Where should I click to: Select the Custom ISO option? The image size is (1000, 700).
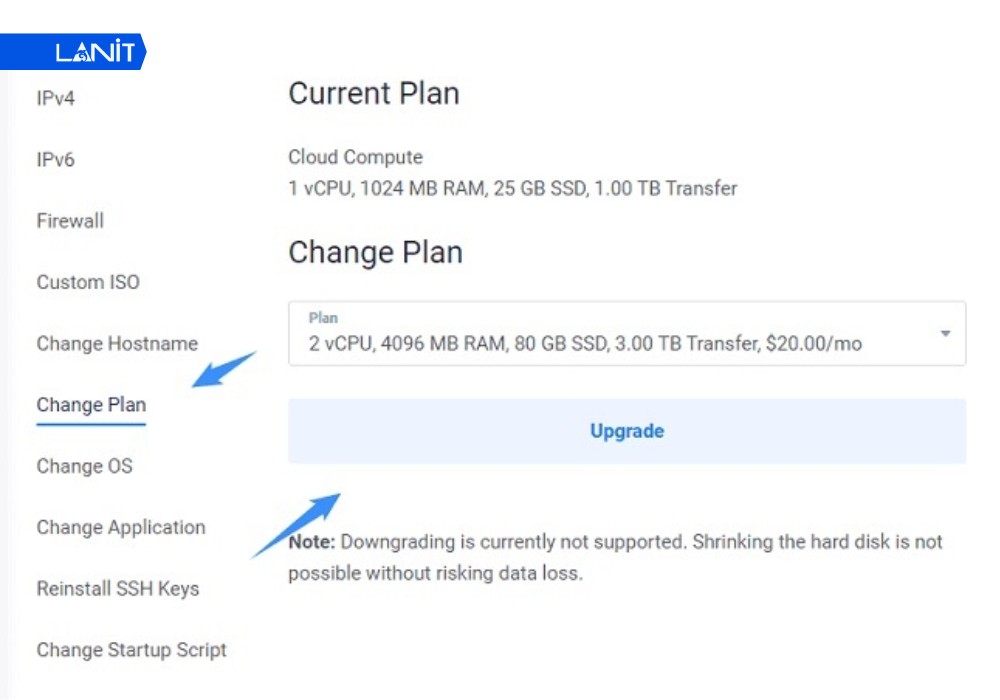pyautogui.click(x=86, y=282)
